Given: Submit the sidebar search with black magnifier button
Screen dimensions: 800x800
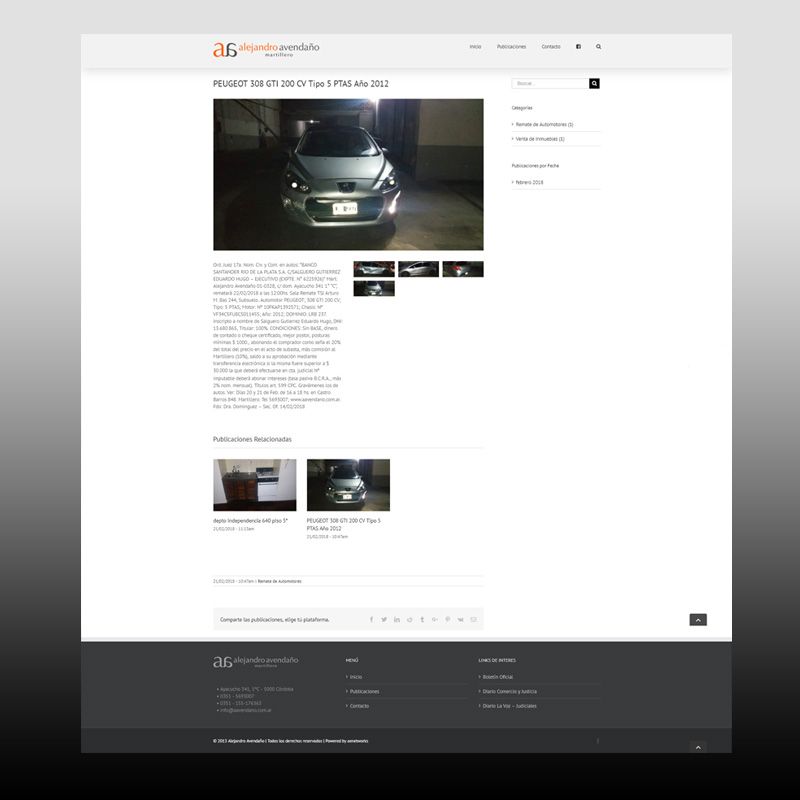Looking at the screenshot, I should coord(594,83).
